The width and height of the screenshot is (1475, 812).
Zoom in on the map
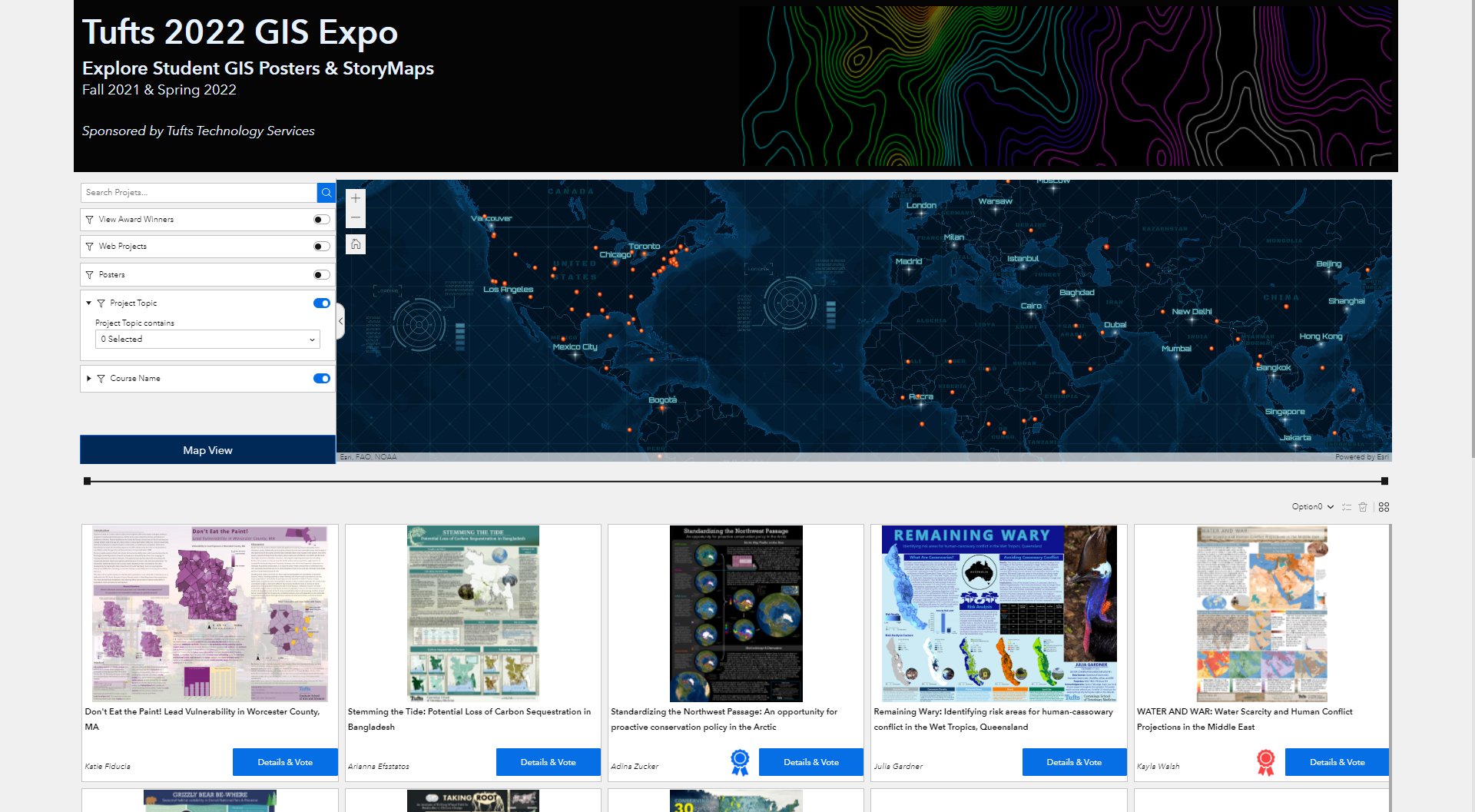pos(356,199)
